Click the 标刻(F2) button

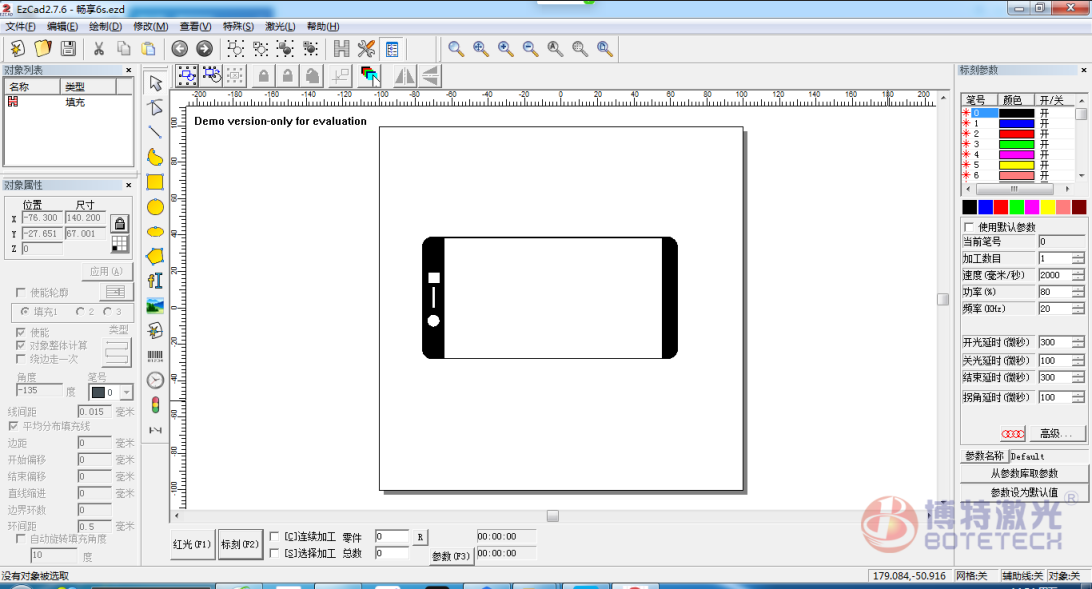click(240, 544)
